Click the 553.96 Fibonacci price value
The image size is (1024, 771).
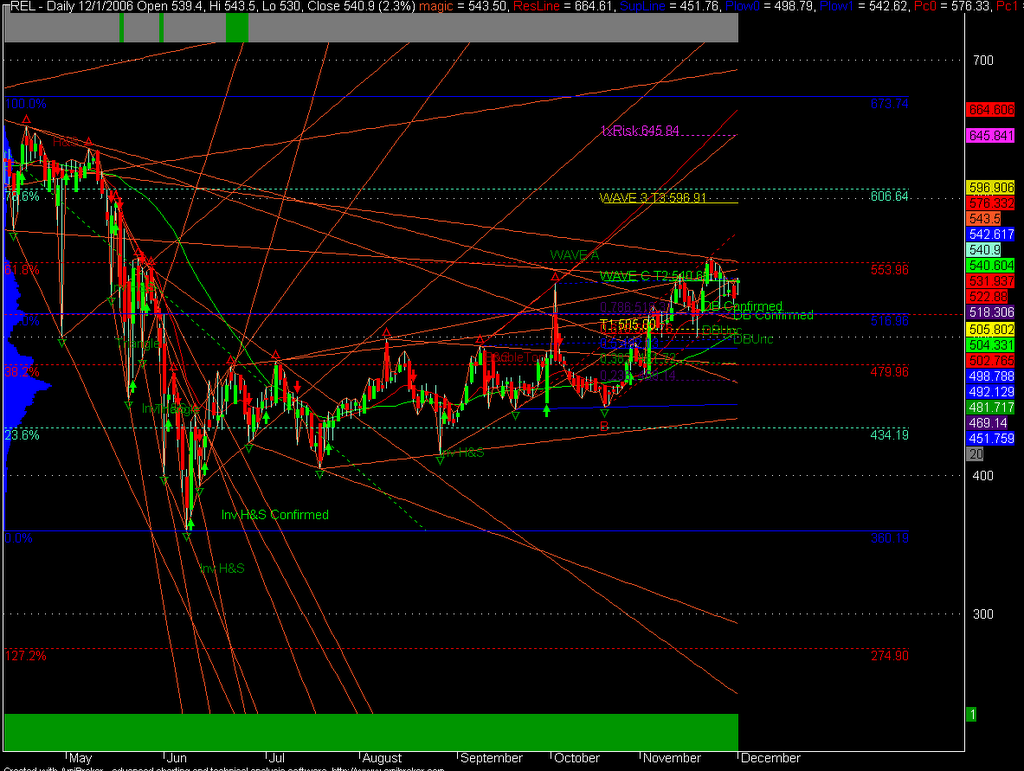point(889,270)
